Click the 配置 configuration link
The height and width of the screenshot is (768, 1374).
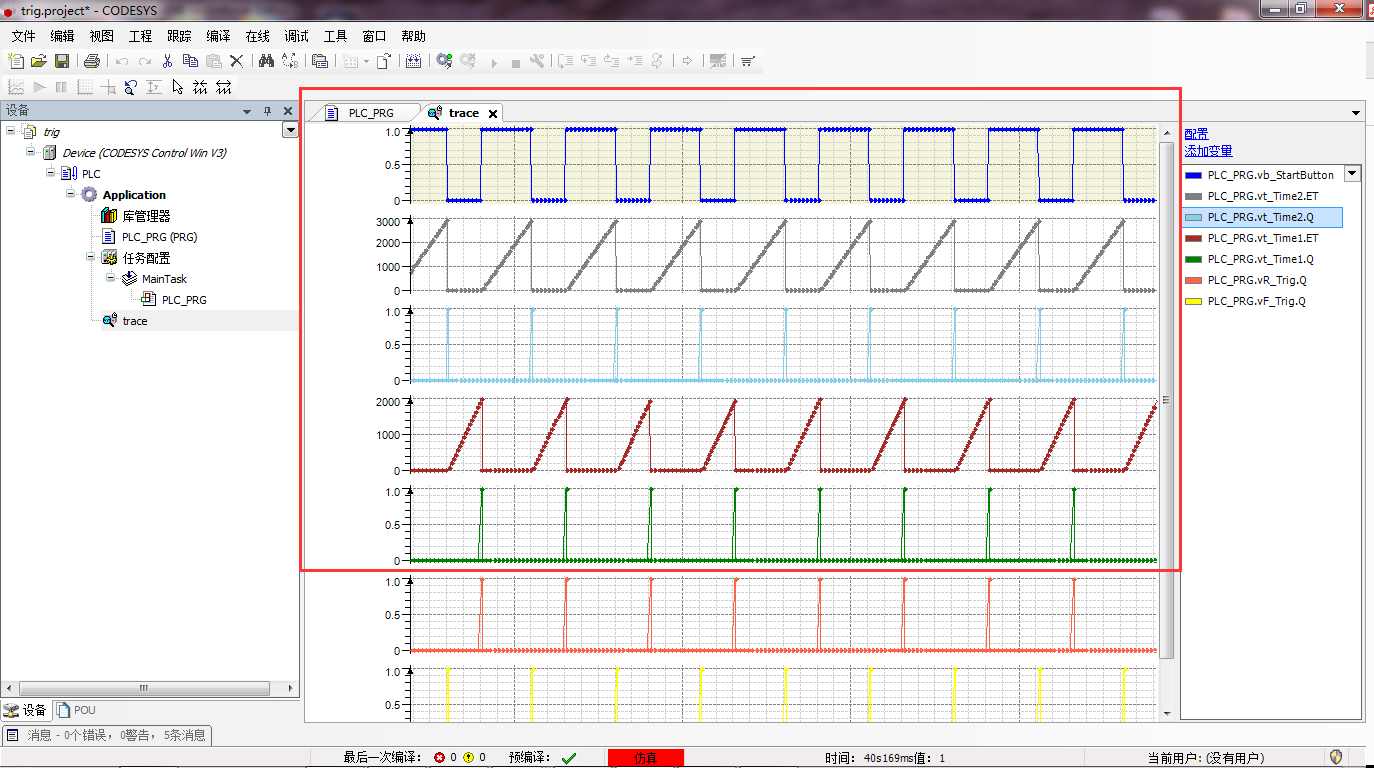tap(1196, 134)
